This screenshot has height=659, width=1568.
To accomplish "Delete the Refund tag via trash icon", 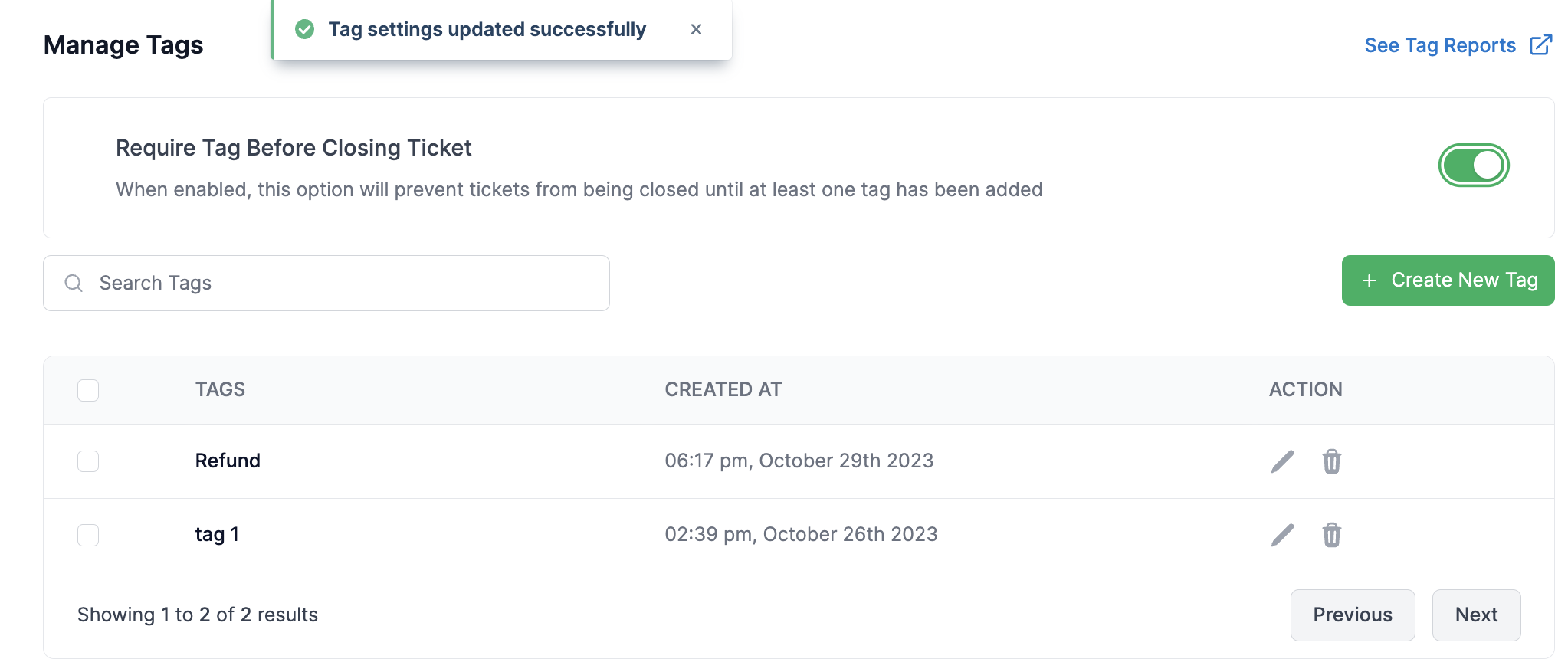I will (x=1331, y=461).
